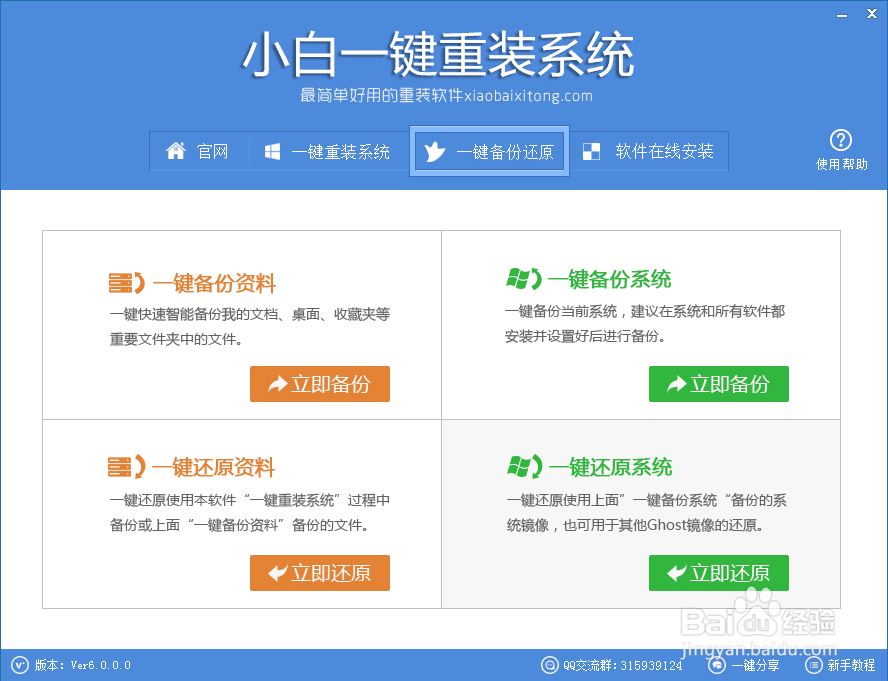
Task: Click 版本: Ver6.0.0.0 text
Action: tap(83, 665)
